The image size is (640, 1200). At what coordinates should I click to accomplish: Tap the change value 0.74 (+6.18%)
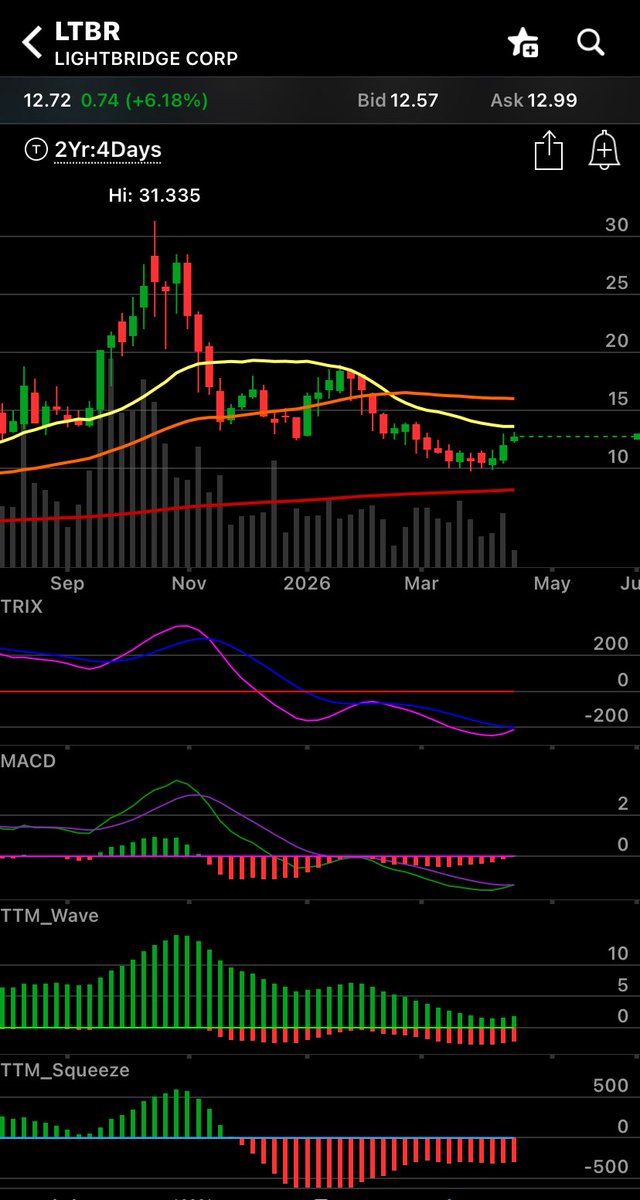point(144,100)
